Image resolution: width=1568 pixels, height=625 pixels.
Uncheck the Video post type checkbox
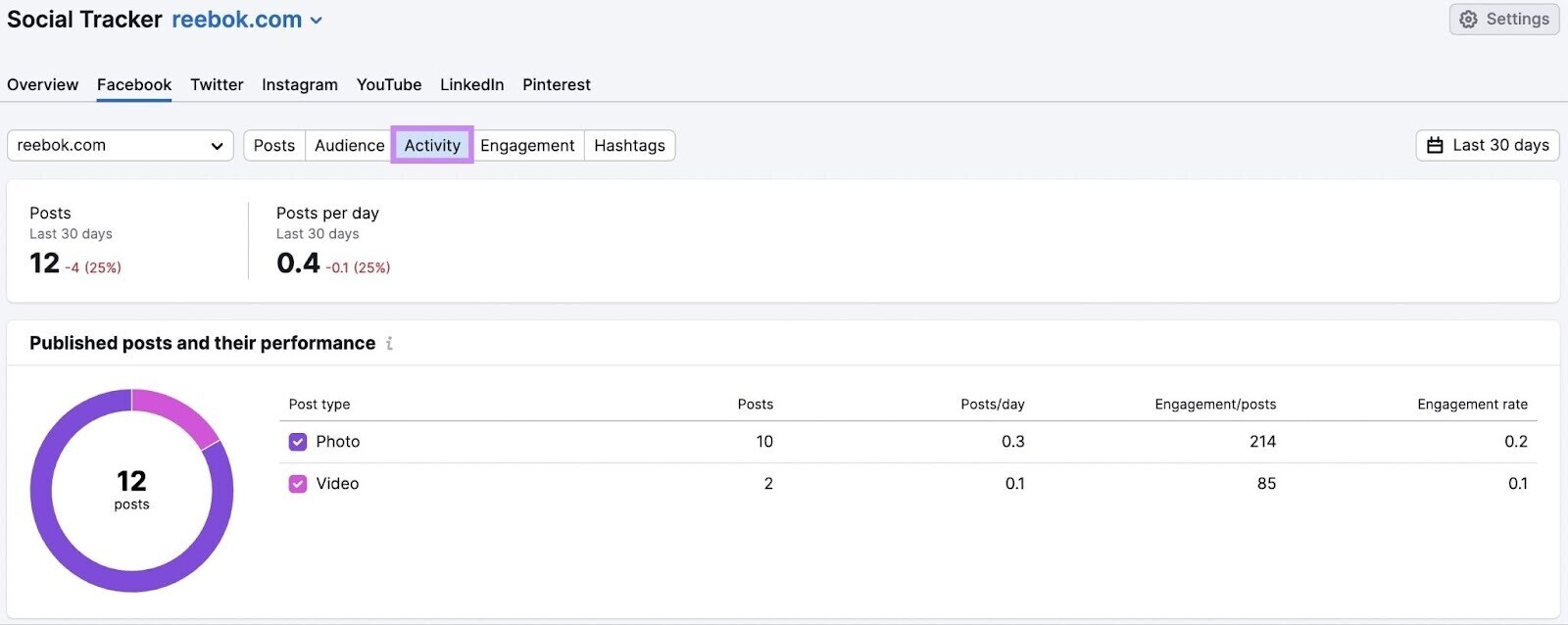298,484
